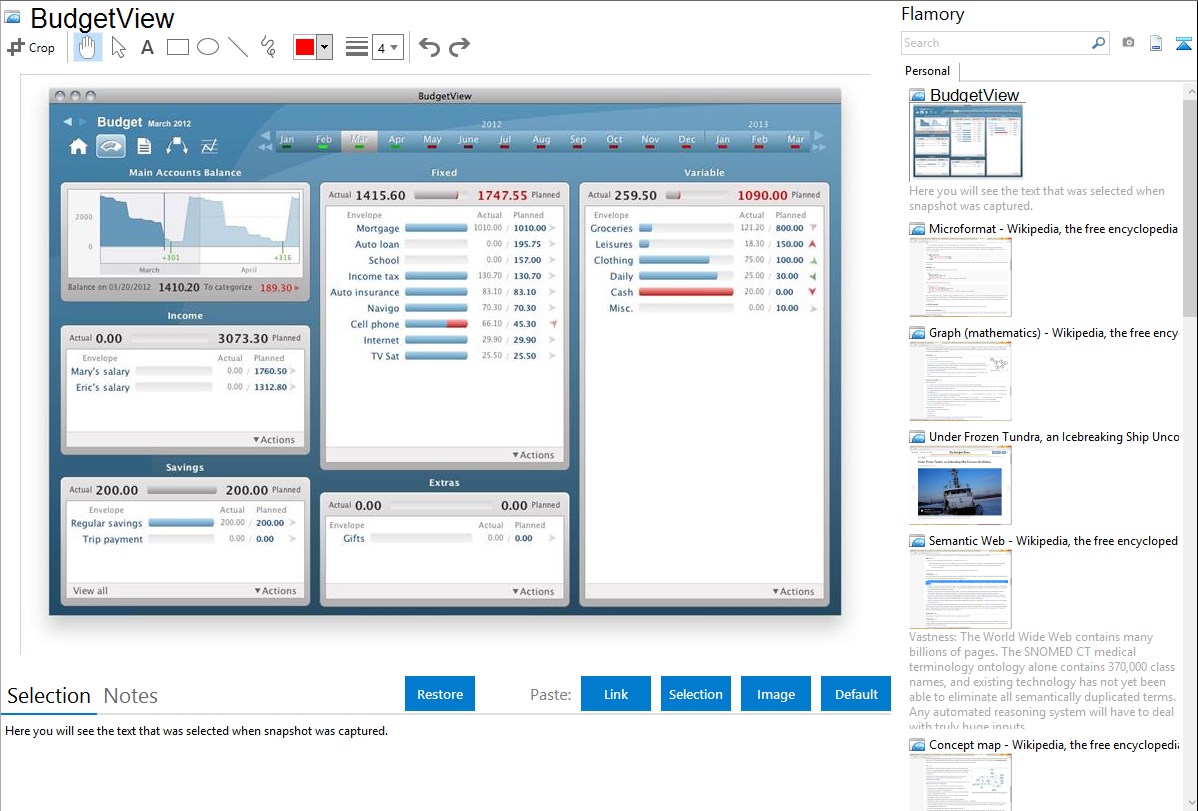1198x811 pixels.
Task: Switch to the Personal tab
Action: point(928,71)
